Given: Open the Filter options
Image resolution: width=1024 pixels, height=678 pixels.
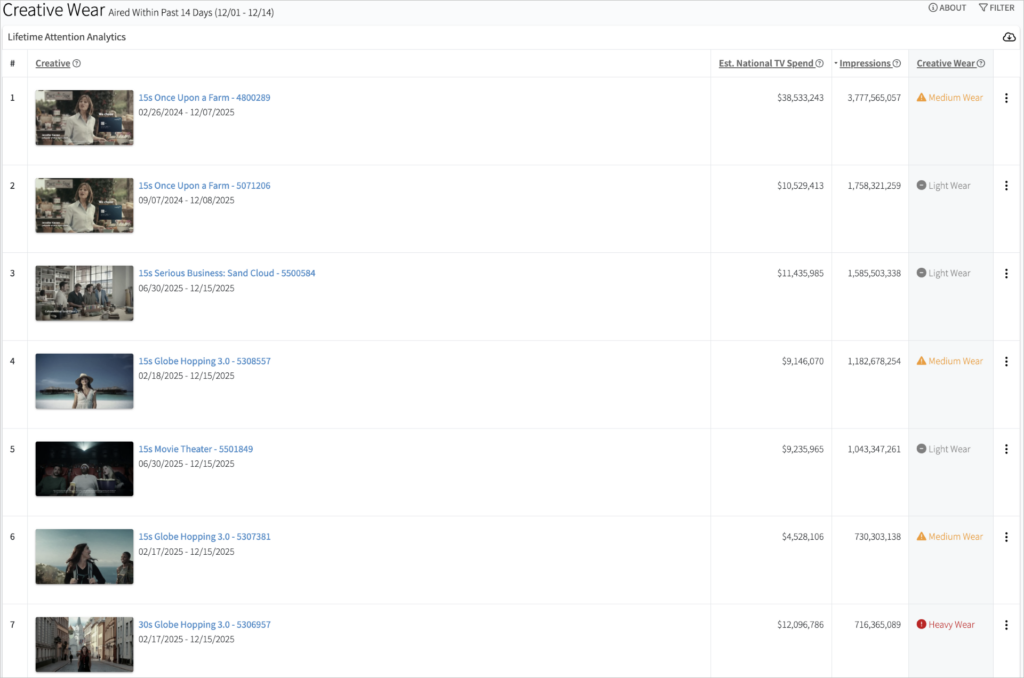Looking at the screenshot, I should pos(996,8).
